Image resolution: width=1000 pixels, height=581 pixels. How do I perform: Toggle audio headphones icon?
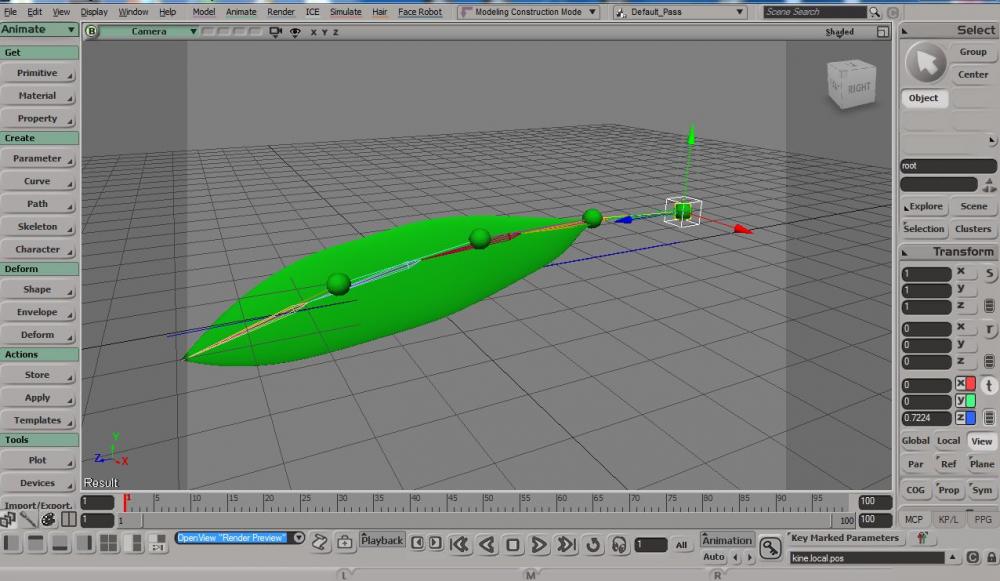point(619,545)
